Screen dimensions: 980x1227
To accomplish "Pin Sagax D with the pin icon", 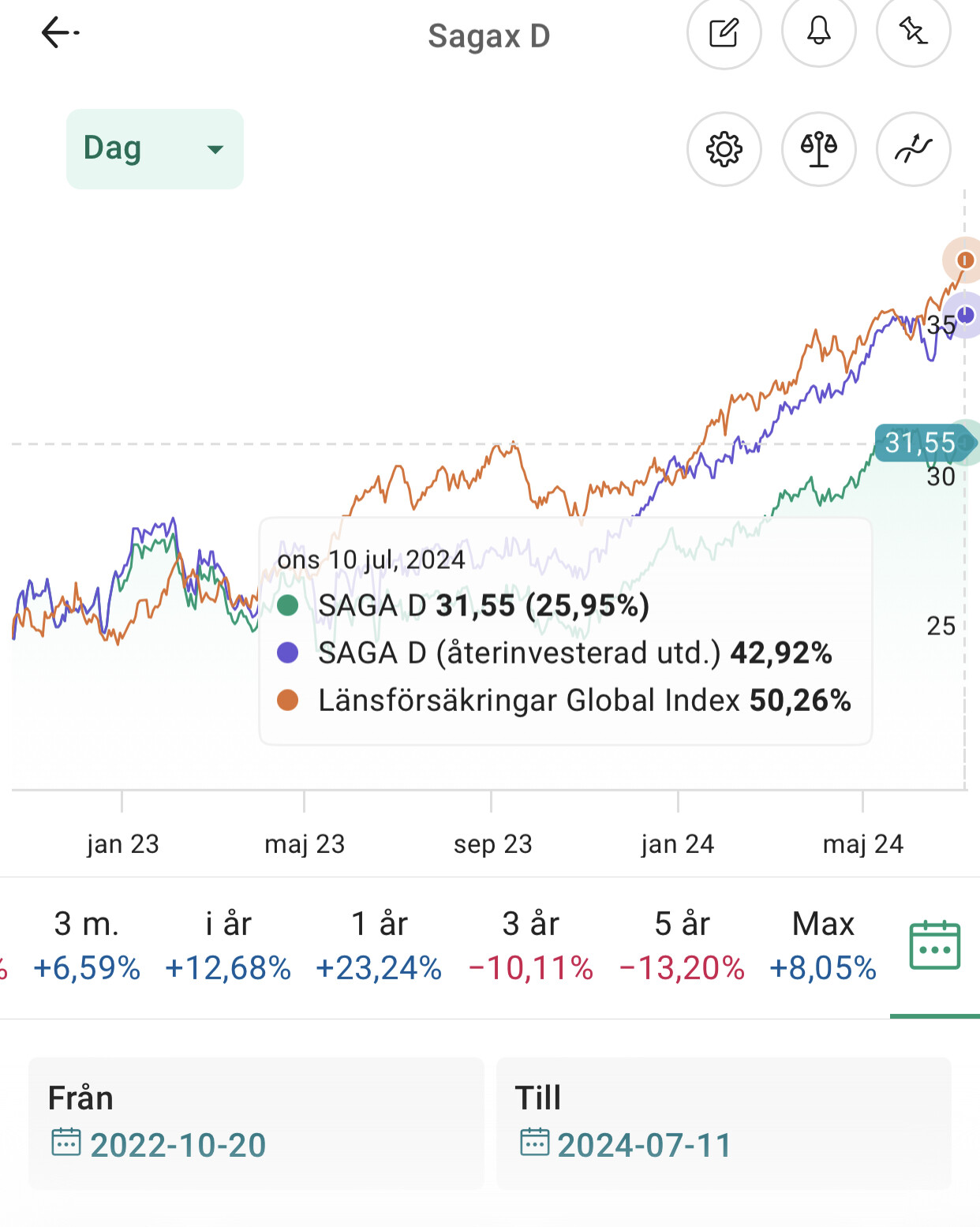I will [x=913, y=32].
